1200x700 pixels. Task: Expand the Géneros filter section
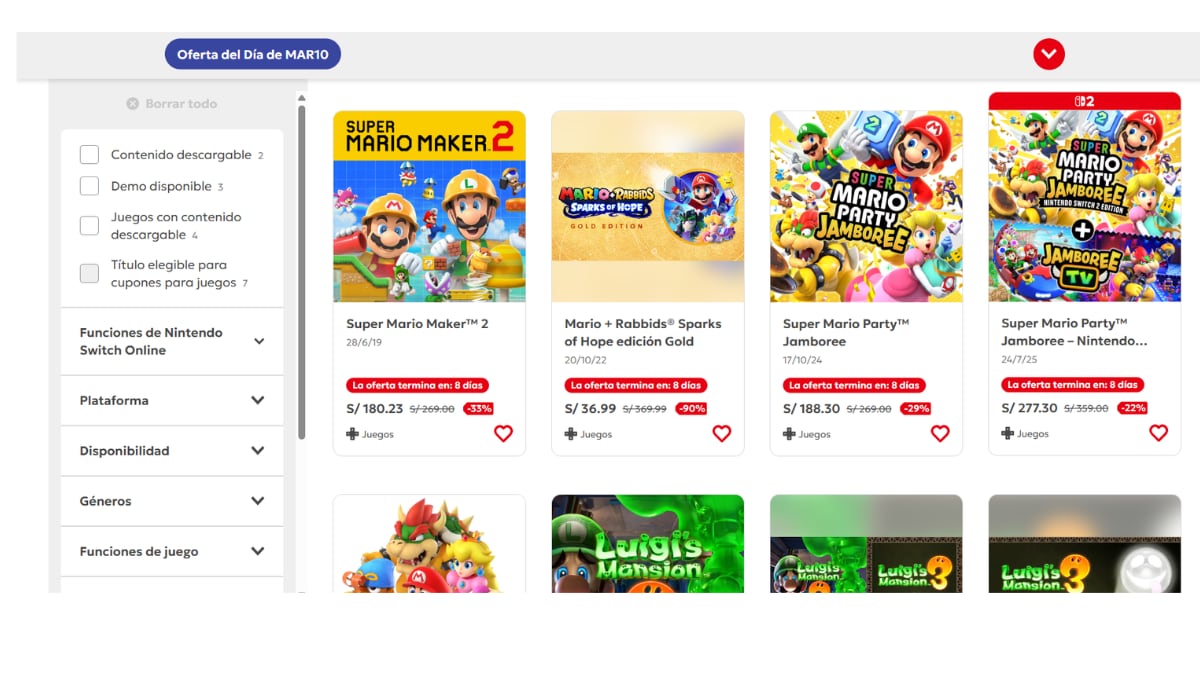point(172,500)
